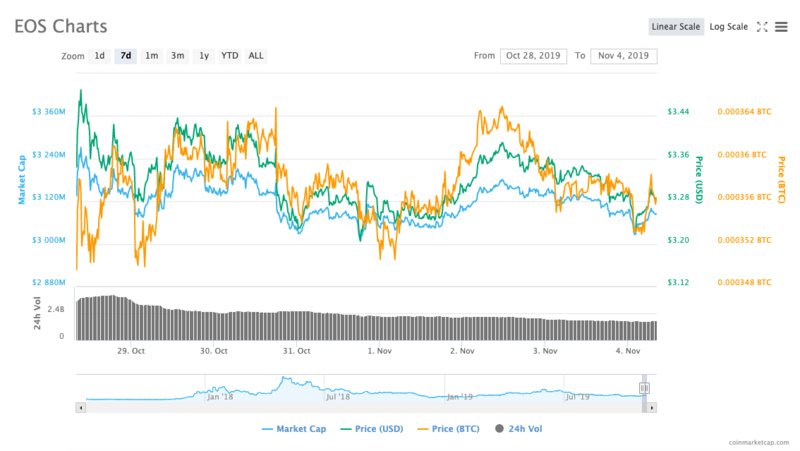Switch to Linear Scale
Viewport: 800px width, 451px height.
pyautogui.click(x=676, y=27)
